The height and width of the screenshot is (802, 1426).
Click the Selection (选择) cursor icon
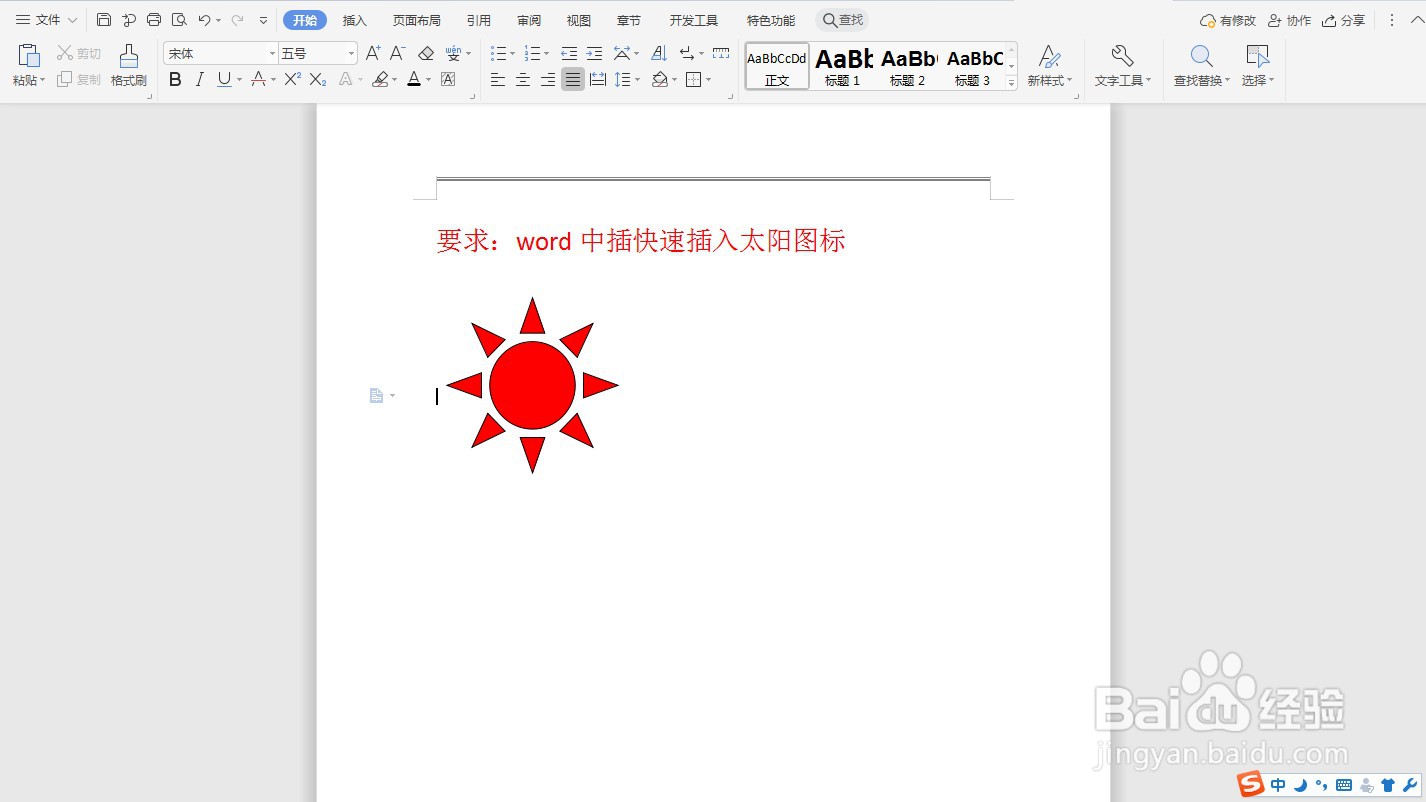point(1257,56)
